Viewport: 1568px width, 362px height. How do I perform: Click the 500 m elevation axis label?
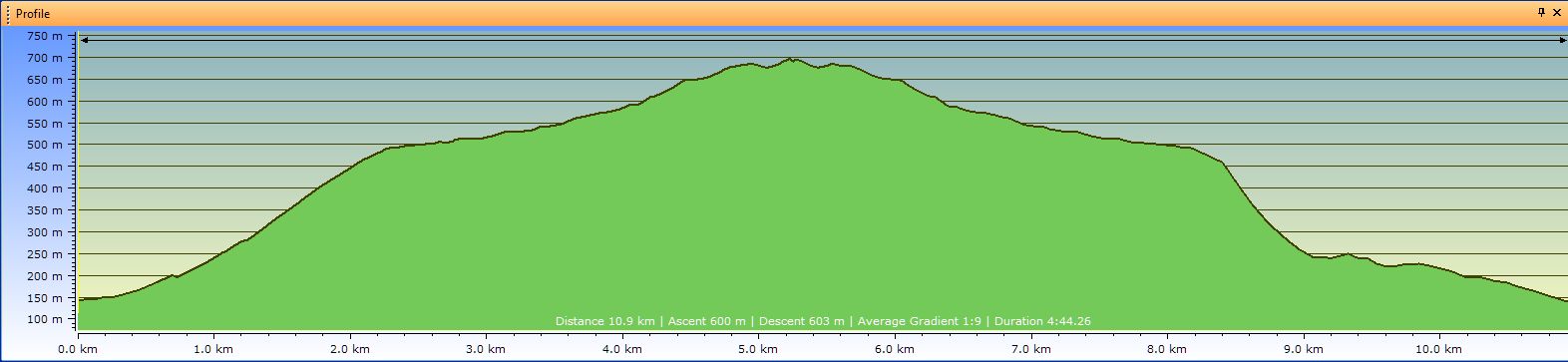click(x=45, y=145)
